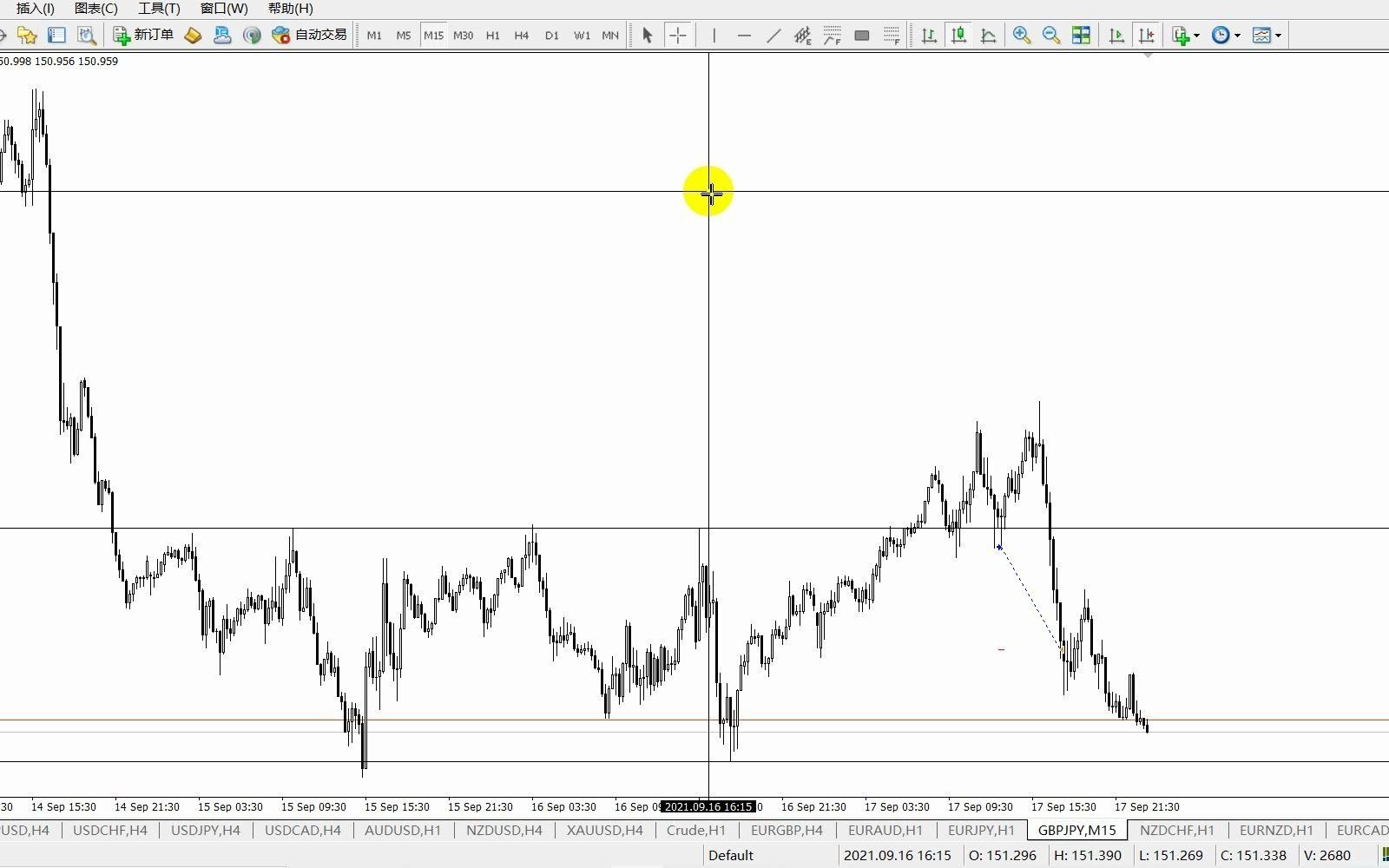The height and width of the screenshot is (868, 1389).
Task: Switch timeframe to W1
Action: pyautogui.click(x=582, y=36)
